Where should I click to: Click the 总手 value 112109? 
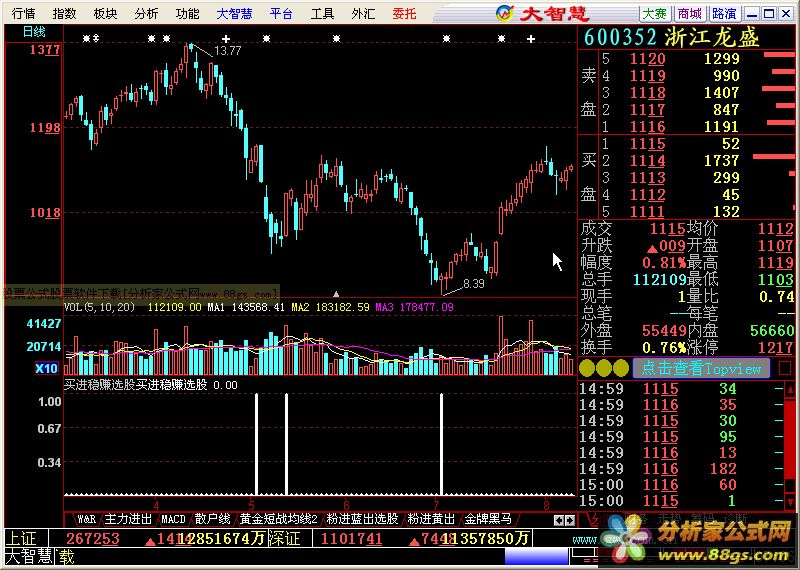click(659, 280)
